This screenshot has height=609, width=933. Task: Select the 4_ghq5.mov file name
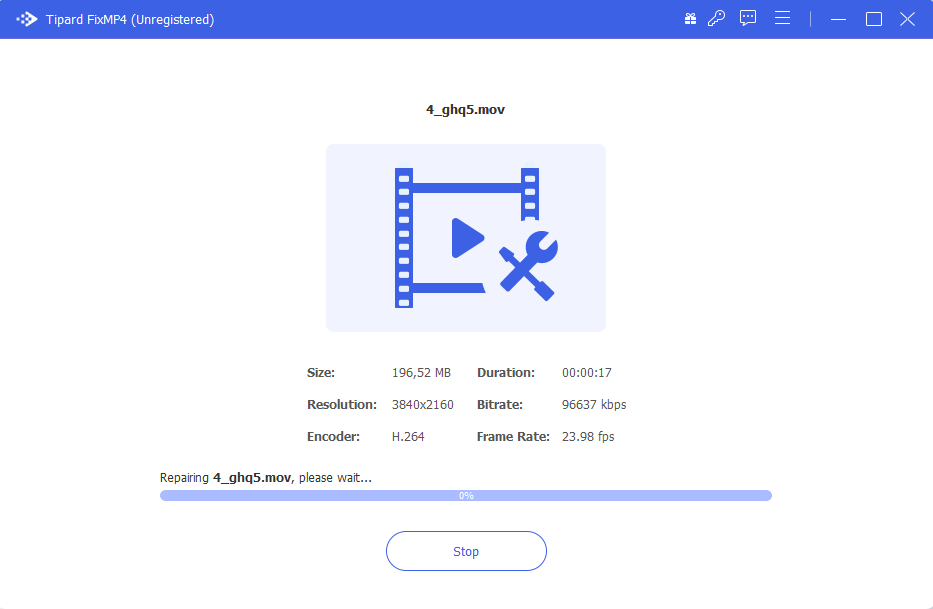[x=465, y=109]
